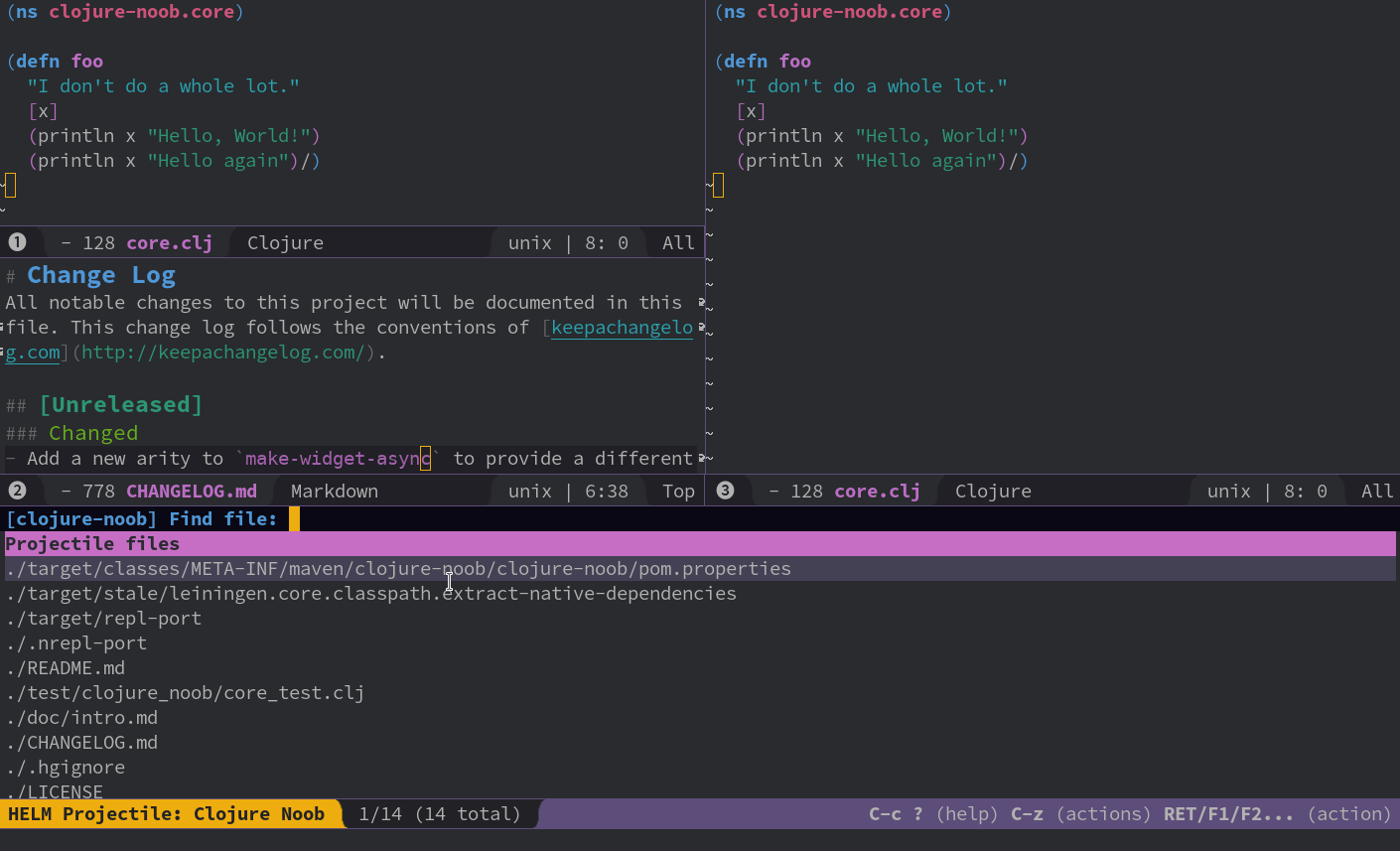Viewport: 1400px width, 851px height.
Task: Select extract-native-dependencies file entry
Action: [371, 594]
